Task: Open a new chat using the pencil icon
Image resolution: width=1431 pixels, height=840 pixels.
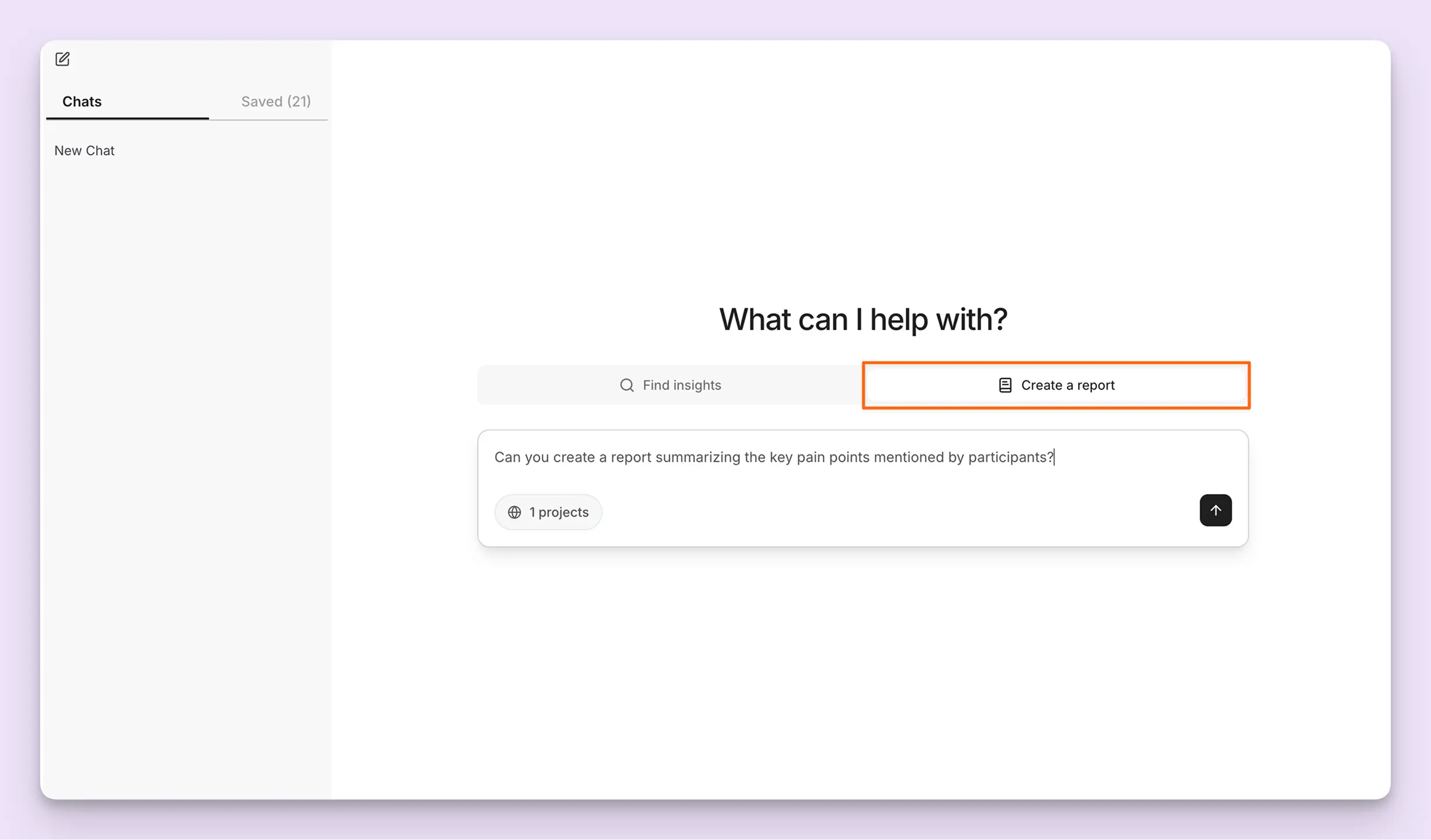Action: [62, 59]
